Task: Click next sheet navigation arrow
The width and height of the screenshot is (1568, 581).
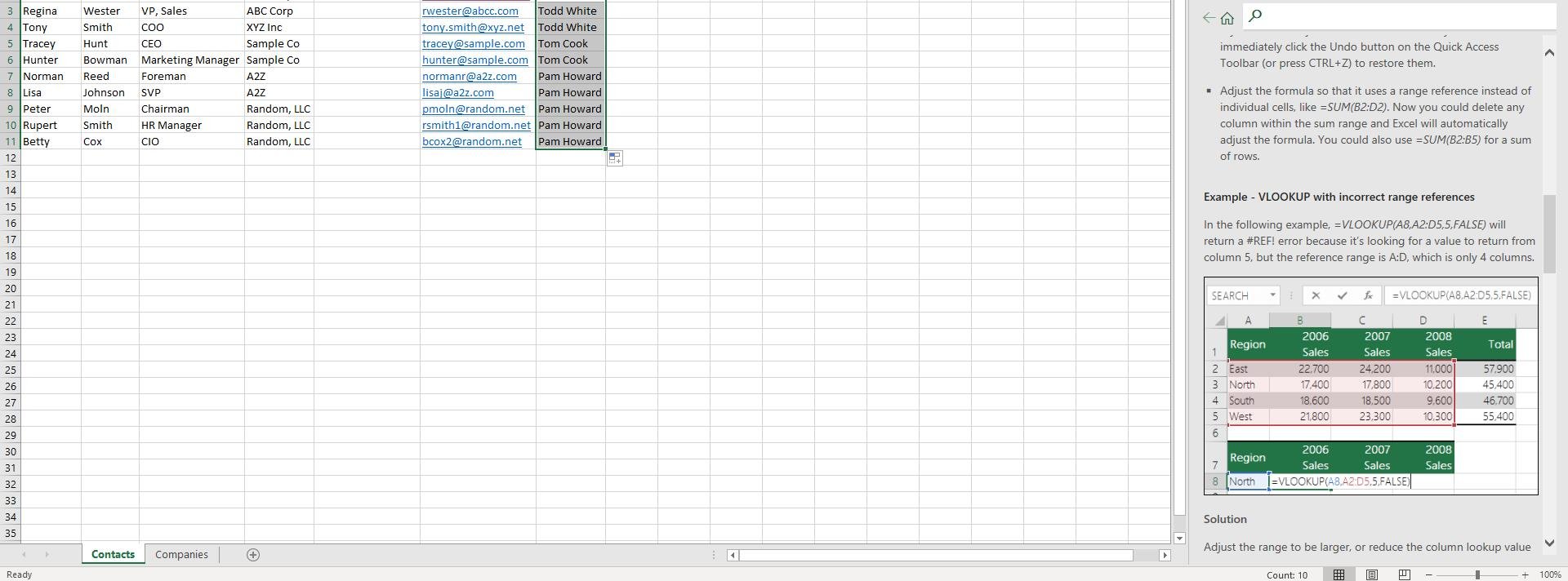Action: pyautogui.click(x=47, y=555)
